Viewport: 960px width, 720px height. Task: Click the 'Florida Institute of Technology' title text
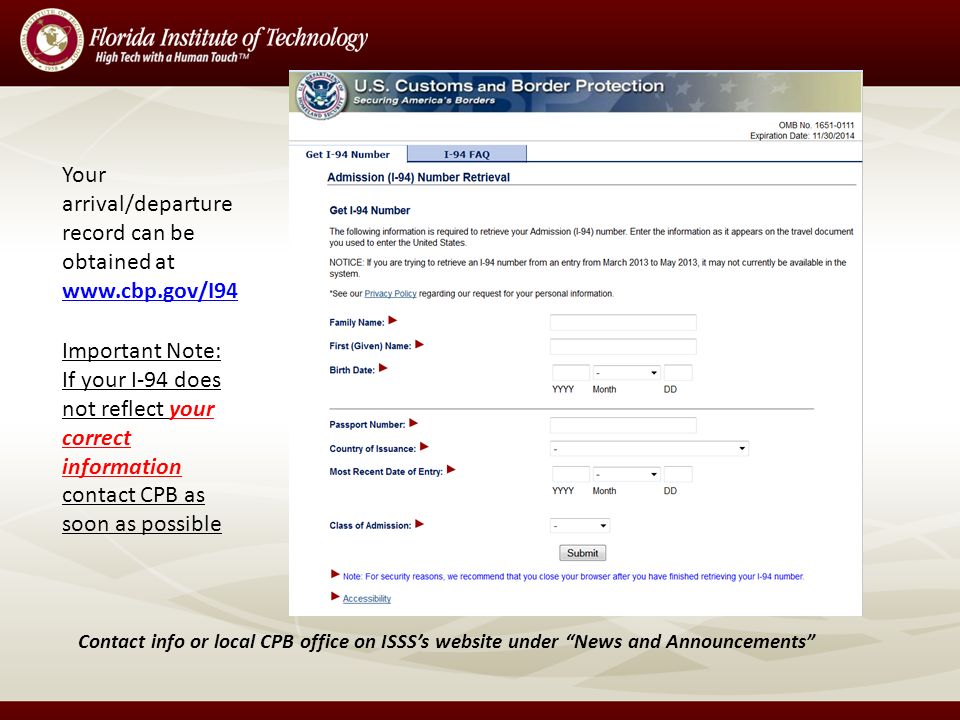click(228, 37)
